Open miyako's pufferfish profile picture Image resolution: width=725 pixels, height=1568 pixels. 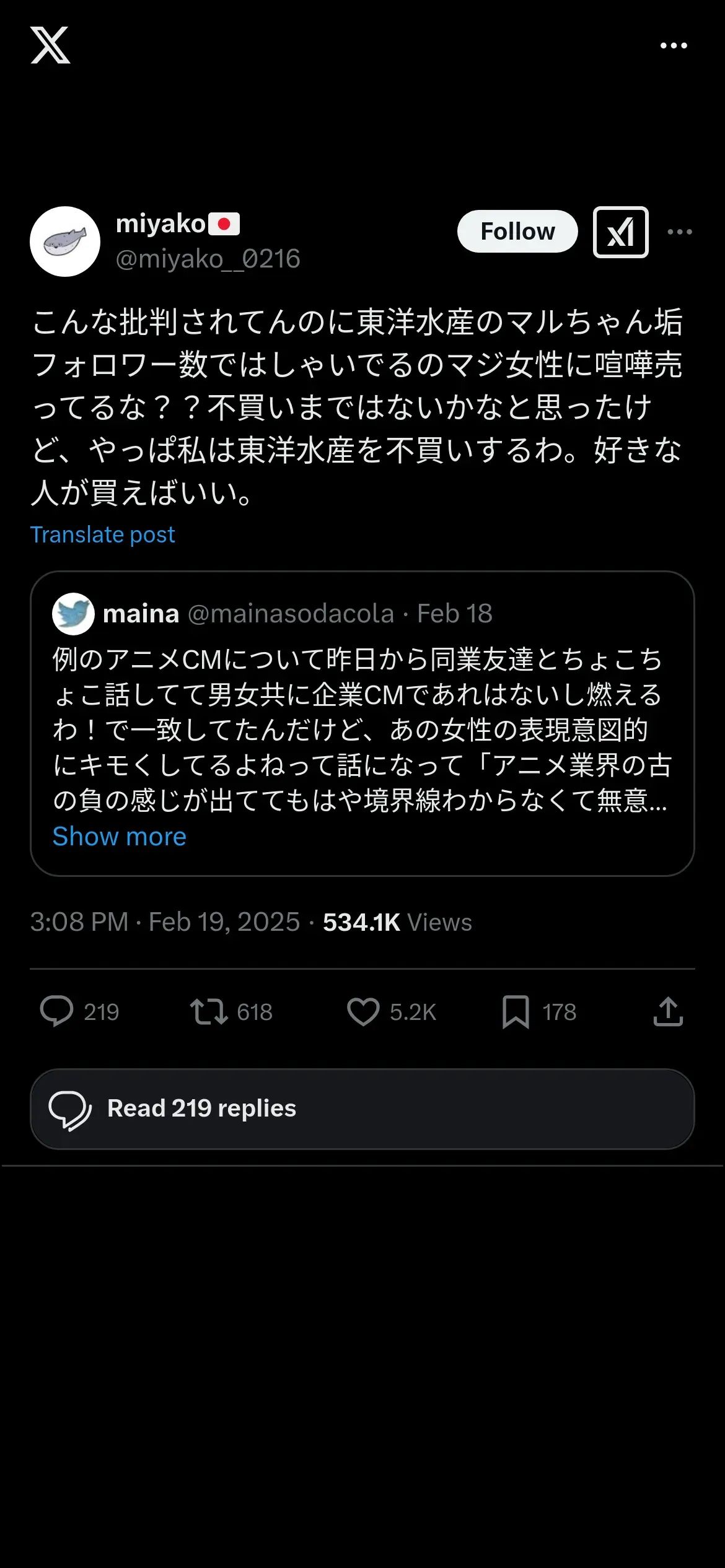tap(65, 242)
